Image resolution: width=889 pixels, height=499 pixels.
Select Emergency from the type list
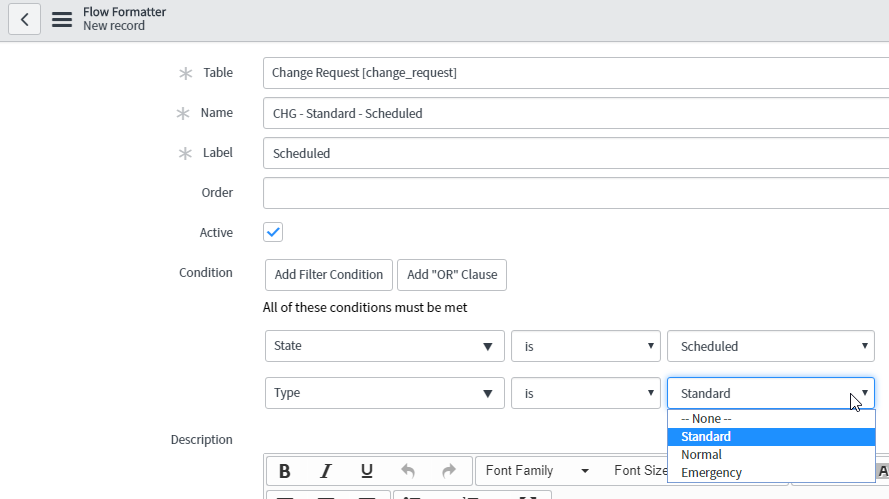(711, 472)
